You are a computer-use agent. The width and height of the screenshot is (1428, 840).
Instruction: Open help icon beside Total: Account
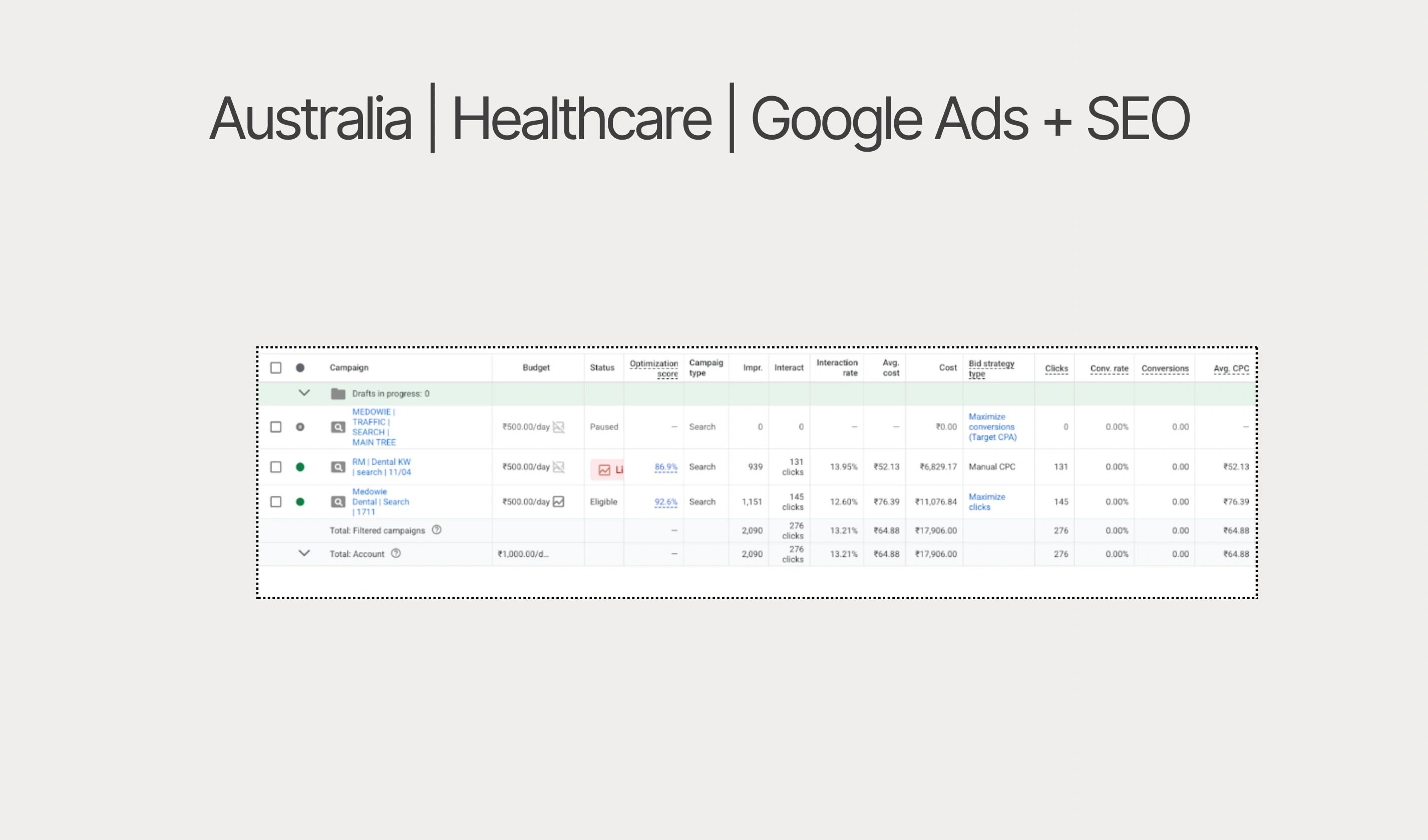(x=396, y=553)
